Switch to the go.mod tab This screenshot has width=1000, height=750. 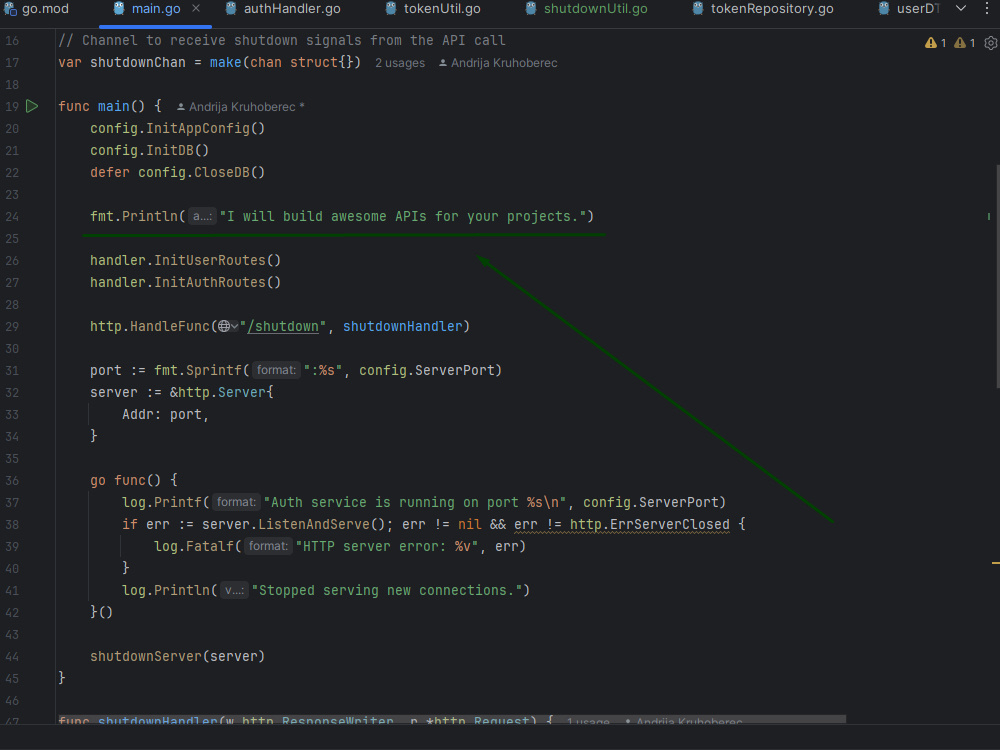[x=36, y=9]
